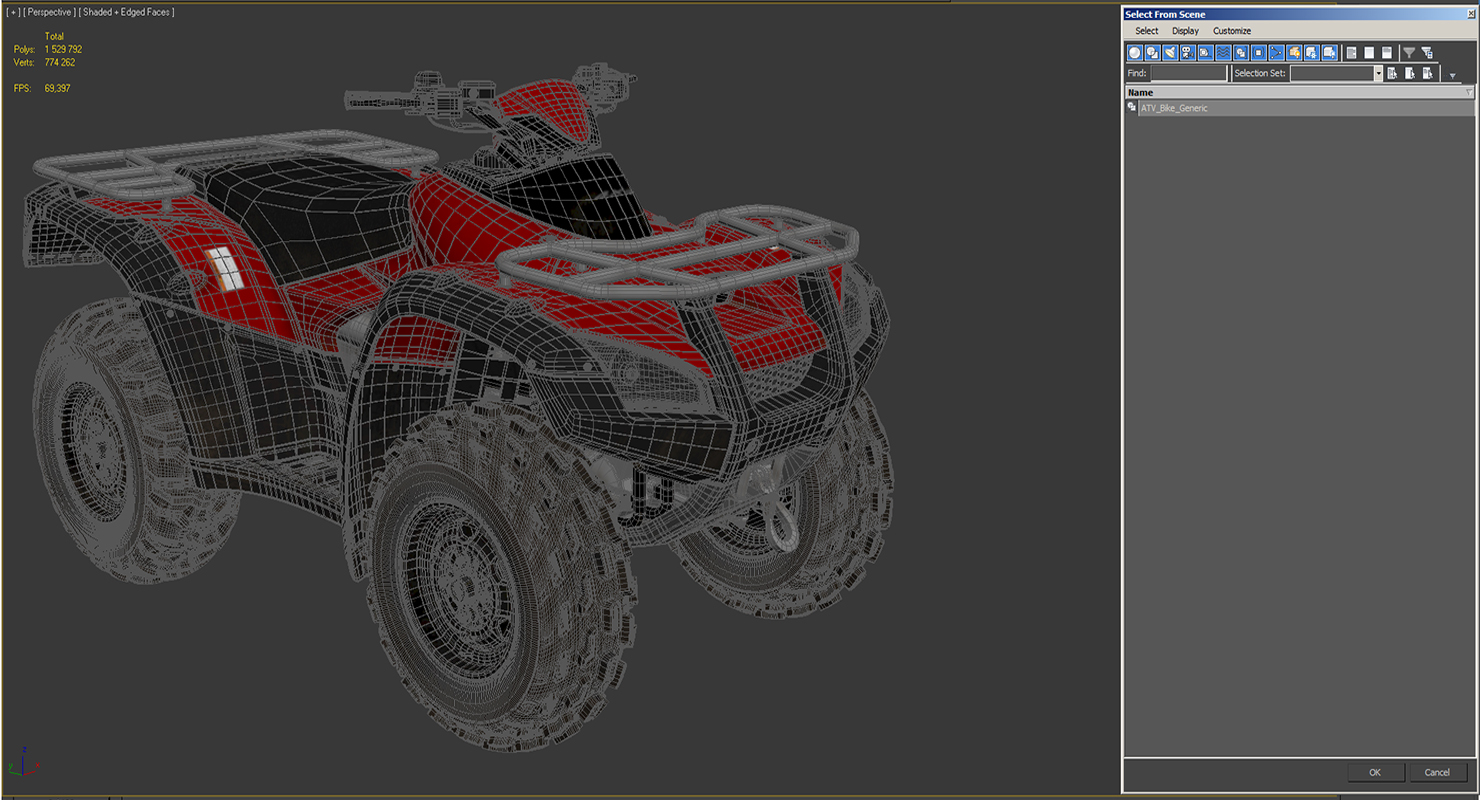Click the group icon beside ATV_Bike_Generic
Image resolution: width=1480 pixels, height=800 pixels.
click(1131, 107)
